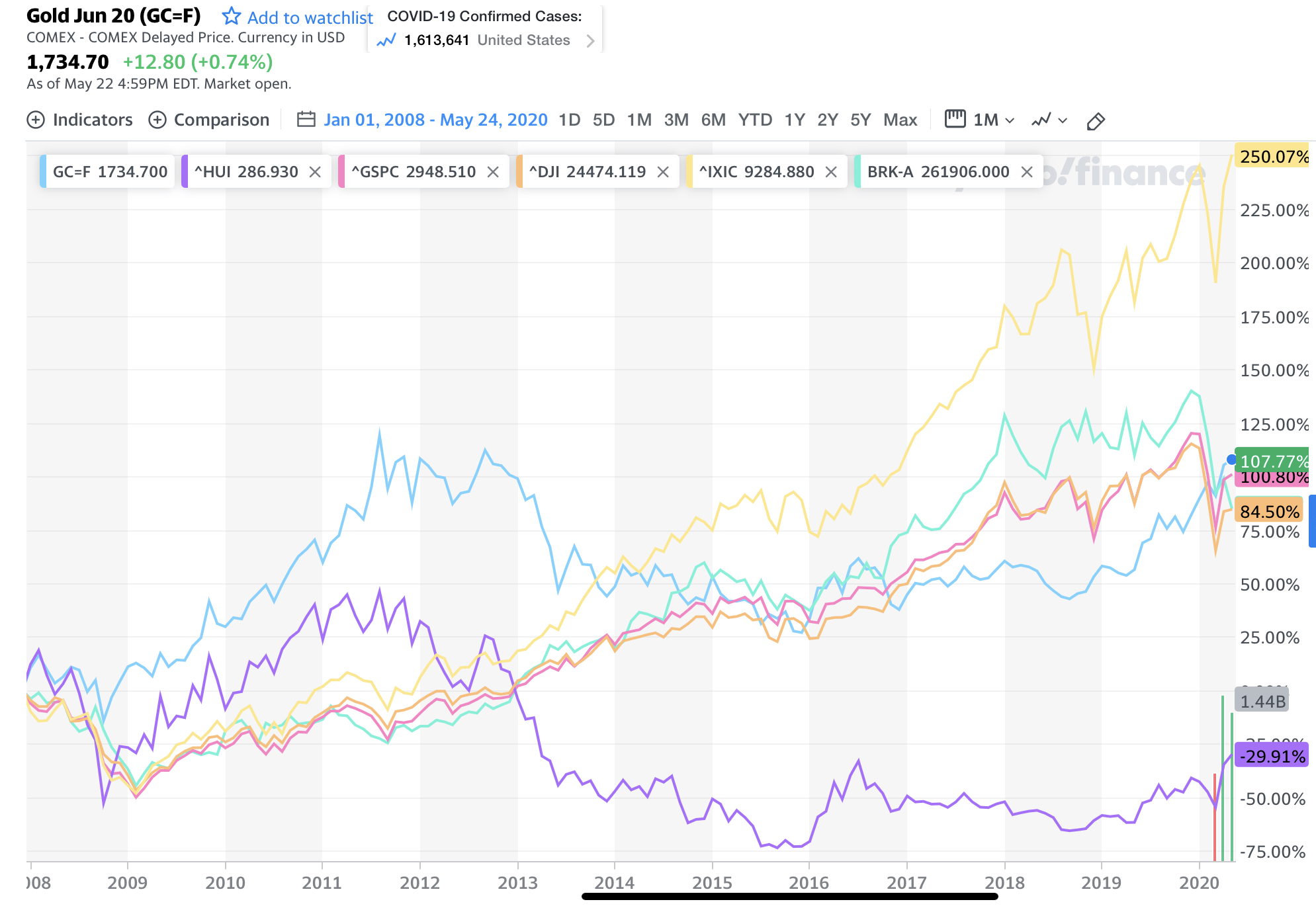
Task: Select the Max time range
Action: click(x=900, y=120)
